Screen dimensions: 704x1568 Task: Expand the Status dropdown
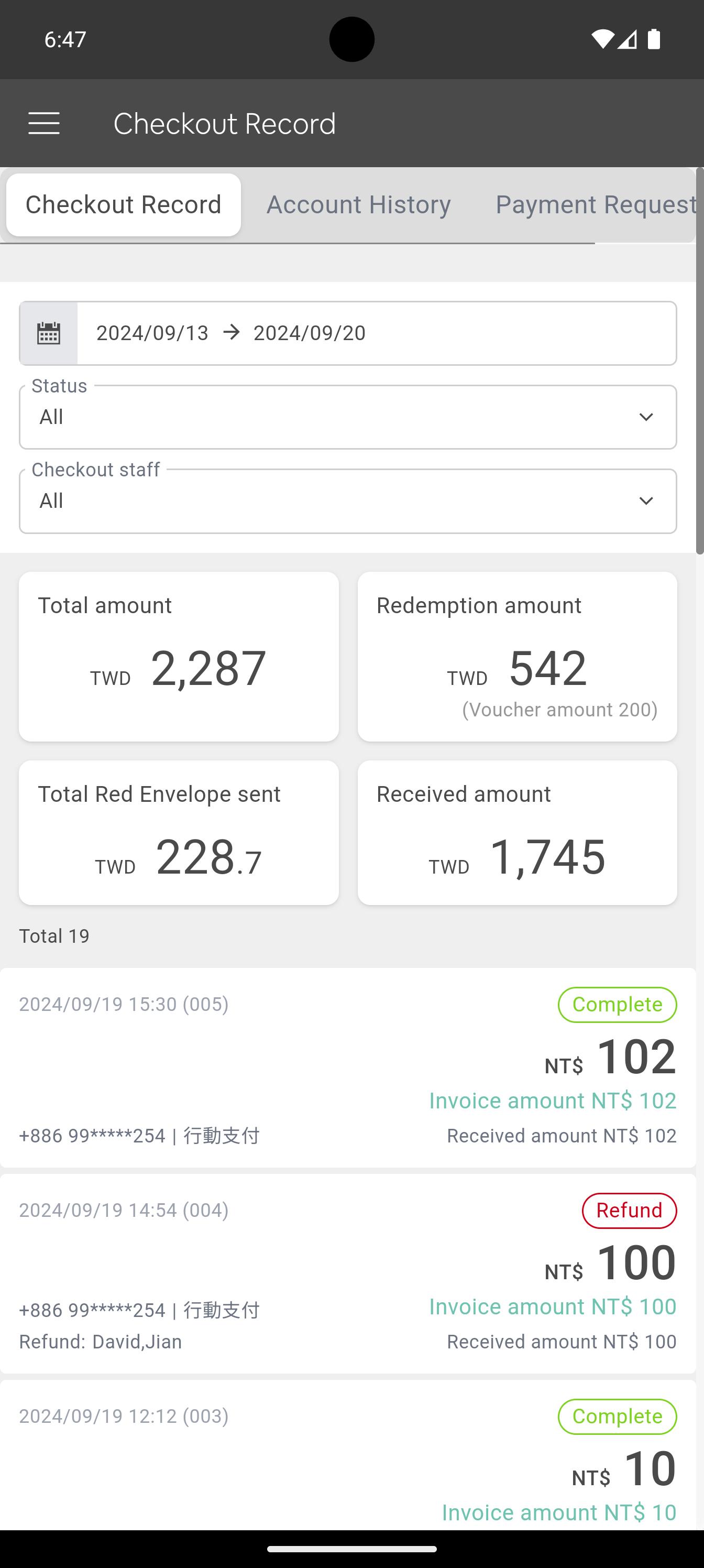click(x=348, y=417)
